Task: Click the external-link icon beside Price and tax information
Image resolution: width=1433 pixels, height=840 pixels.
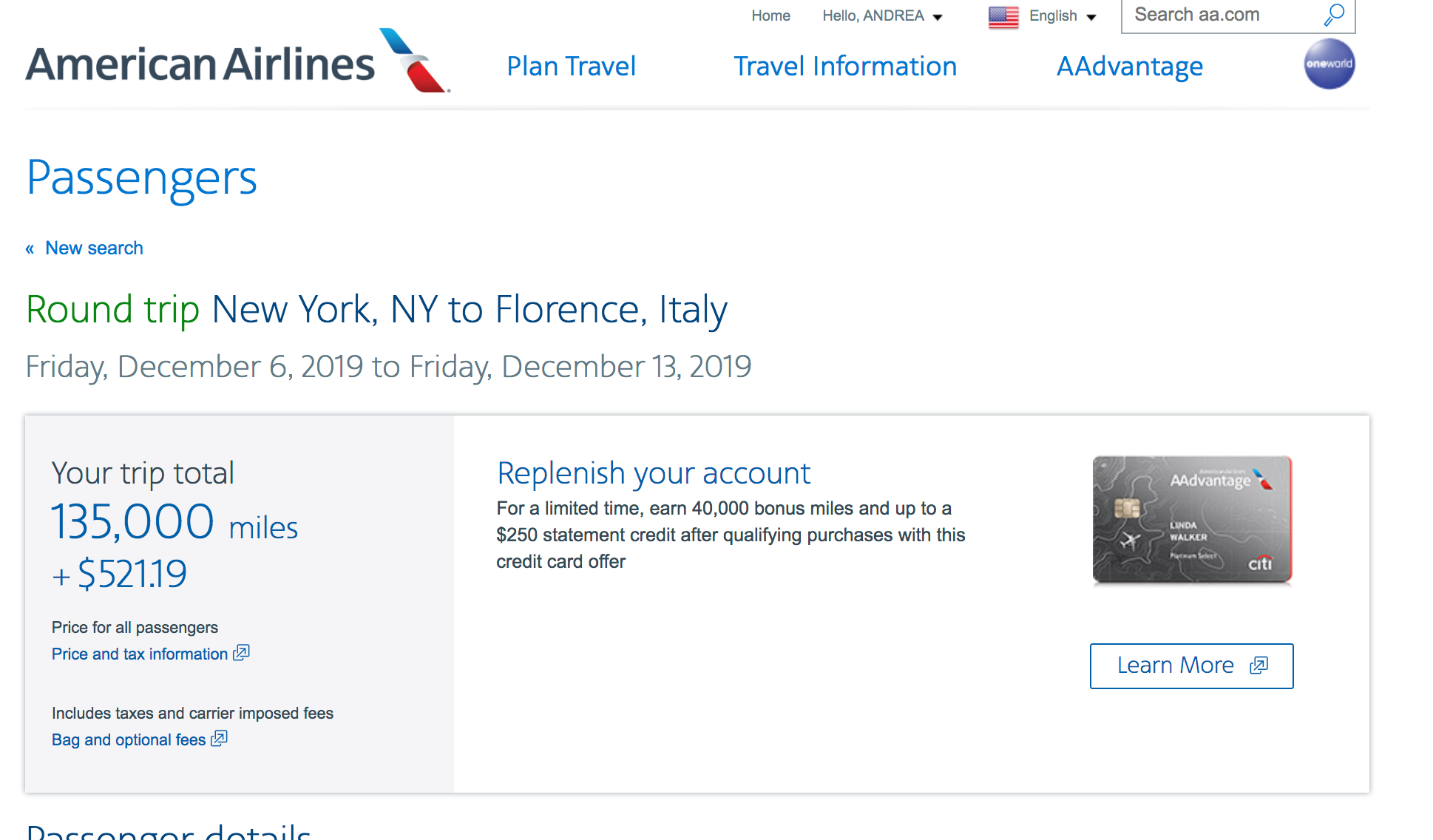Action: (x=241, y=653)
